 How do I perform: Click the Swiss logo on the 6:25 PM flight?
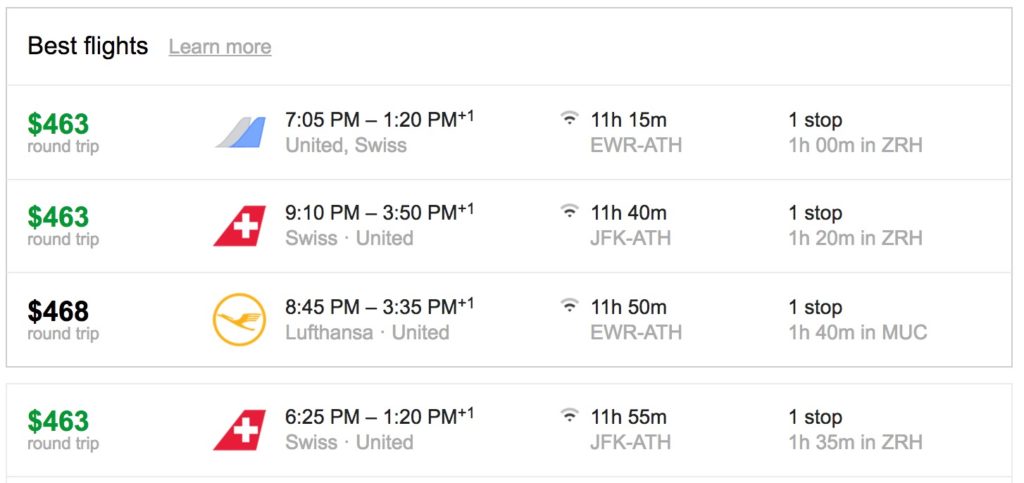240,430
